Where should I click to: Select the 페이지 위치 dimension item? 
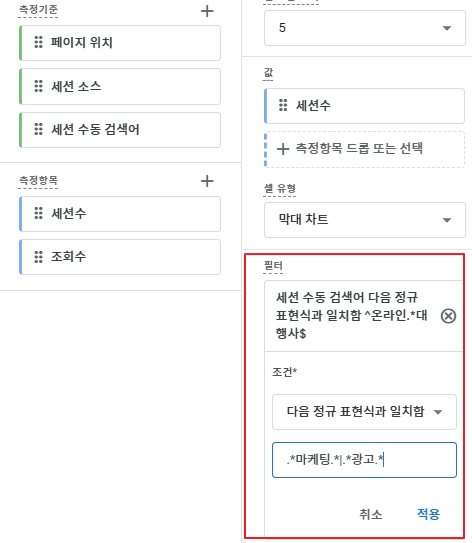(120, 43)
